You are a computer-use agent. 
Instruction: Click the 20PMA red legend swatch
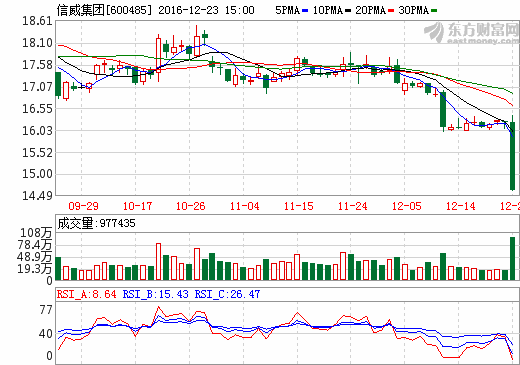click(x=391, y=11)
